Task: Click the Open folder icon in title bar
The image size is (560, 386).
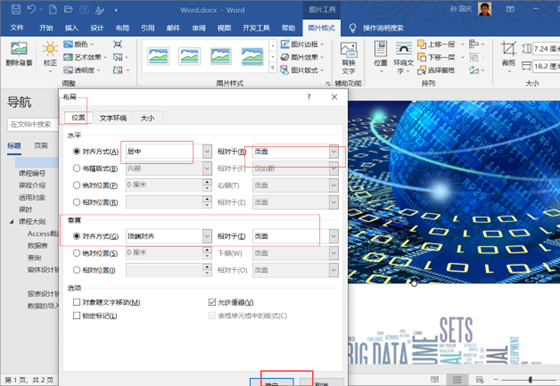Action: coord(68,10)
